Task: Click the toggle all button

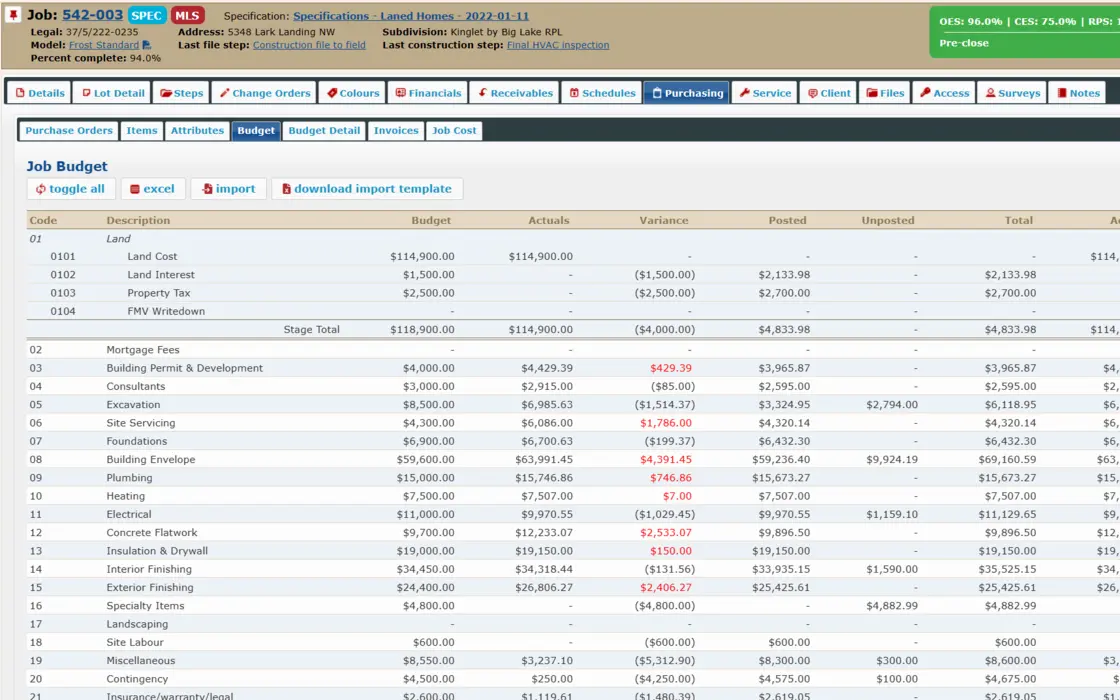Action: (70, 189)
